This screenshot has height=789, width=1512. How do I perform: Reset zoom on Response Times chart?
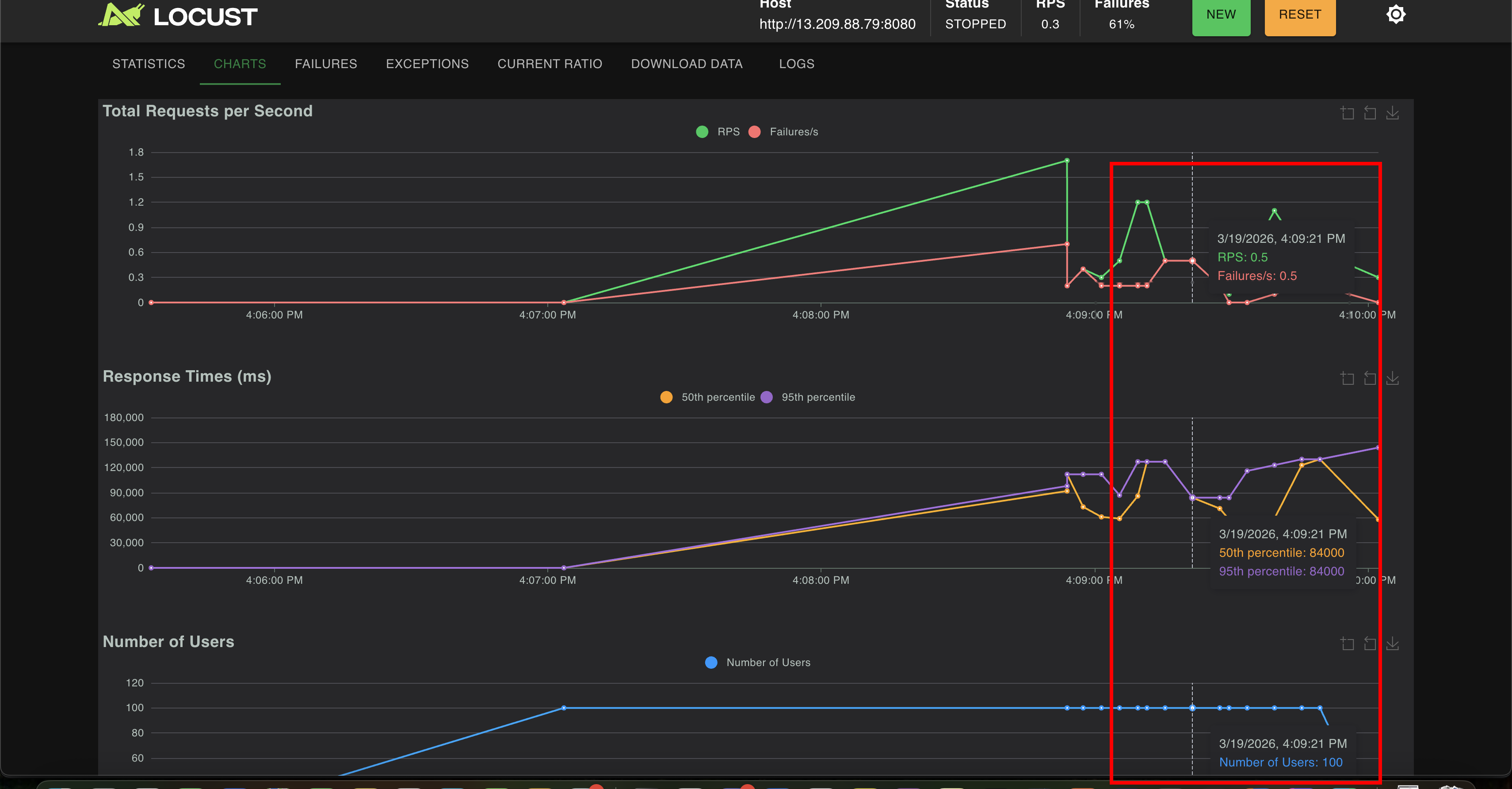tap(1370, 378)
